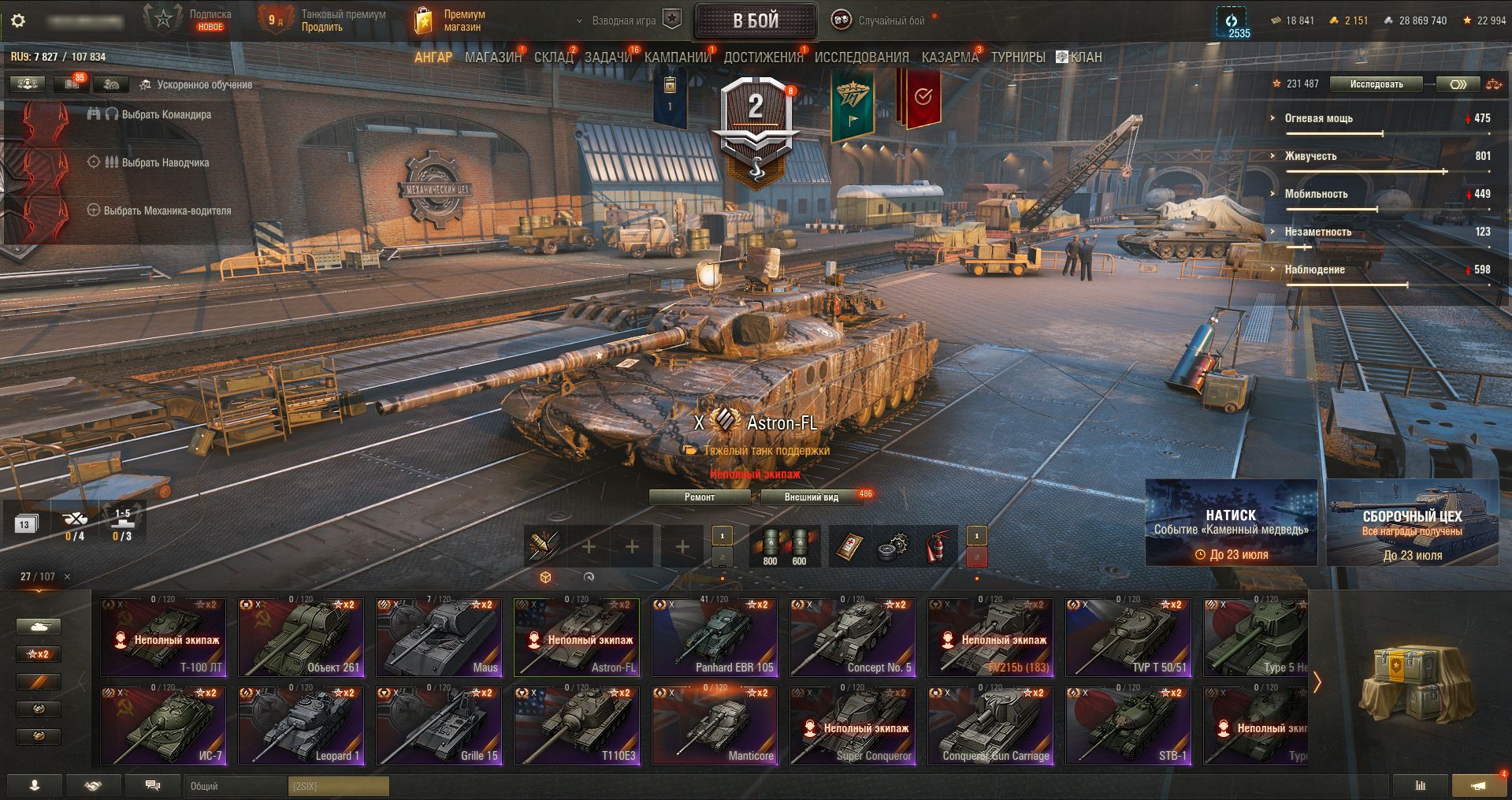Toggle the x2 bonus carousel filter
Viewport: 1512px width, 800px height.
[x=39, y=654]
